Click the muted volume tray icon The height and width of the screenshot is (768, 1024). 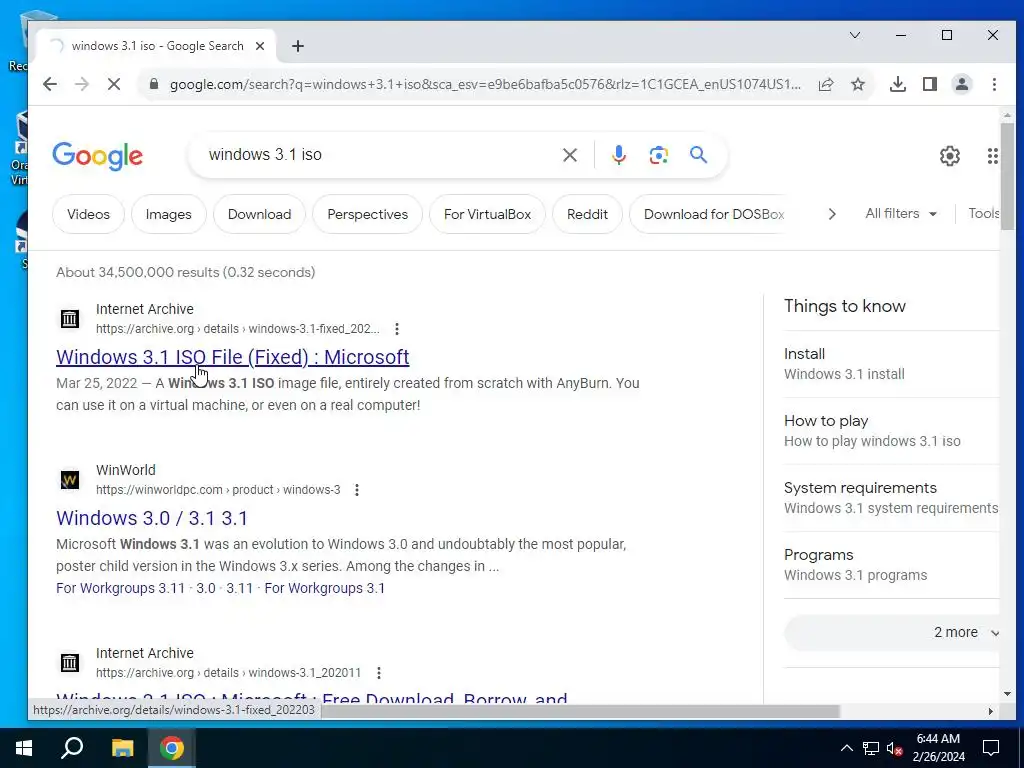894,748
